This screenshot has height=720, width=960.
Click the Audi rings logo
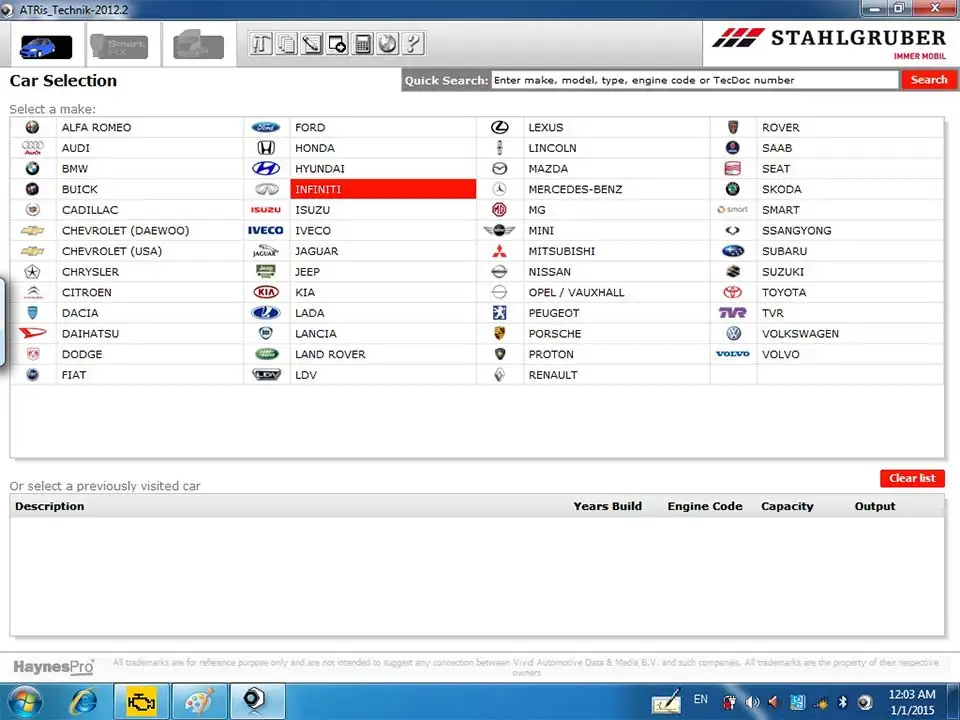[32, 148]
